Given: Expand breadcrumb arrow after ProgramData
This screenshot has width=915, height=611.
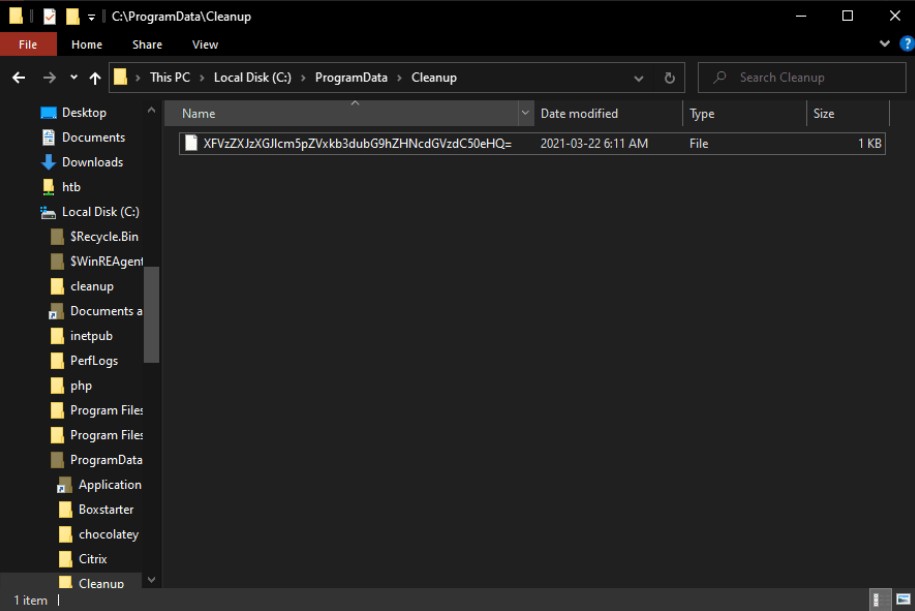Looking at the screenshot, I should coord(400,78).
